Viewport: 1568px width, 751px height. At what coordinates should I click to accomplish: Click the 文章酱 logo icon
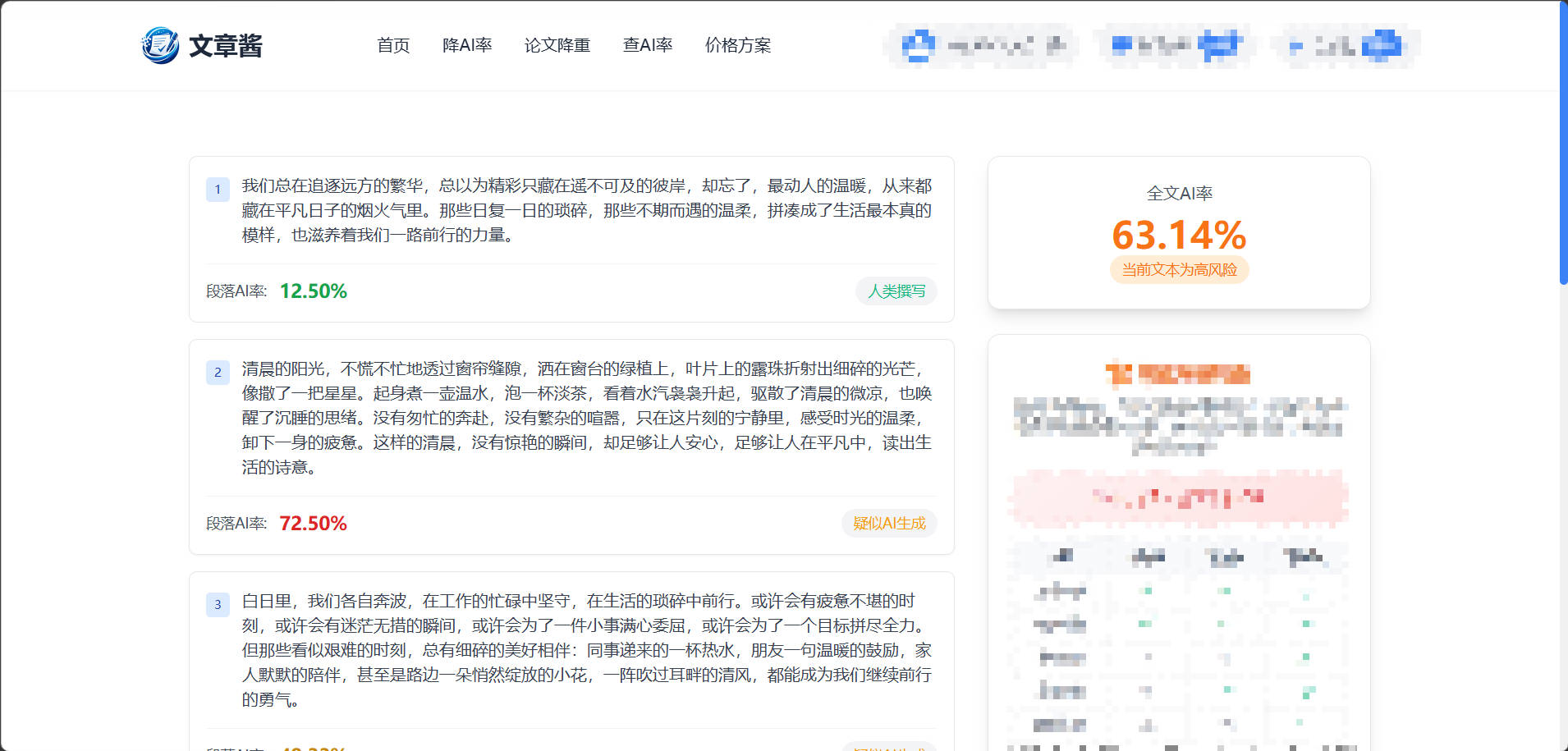pos(160,45)
